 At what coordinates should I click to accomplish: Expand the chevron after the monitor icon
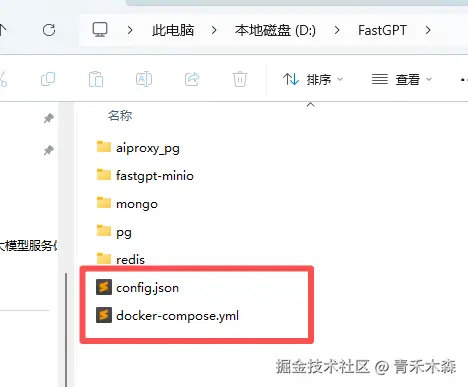pyautogui.click(x=130, y=30)
